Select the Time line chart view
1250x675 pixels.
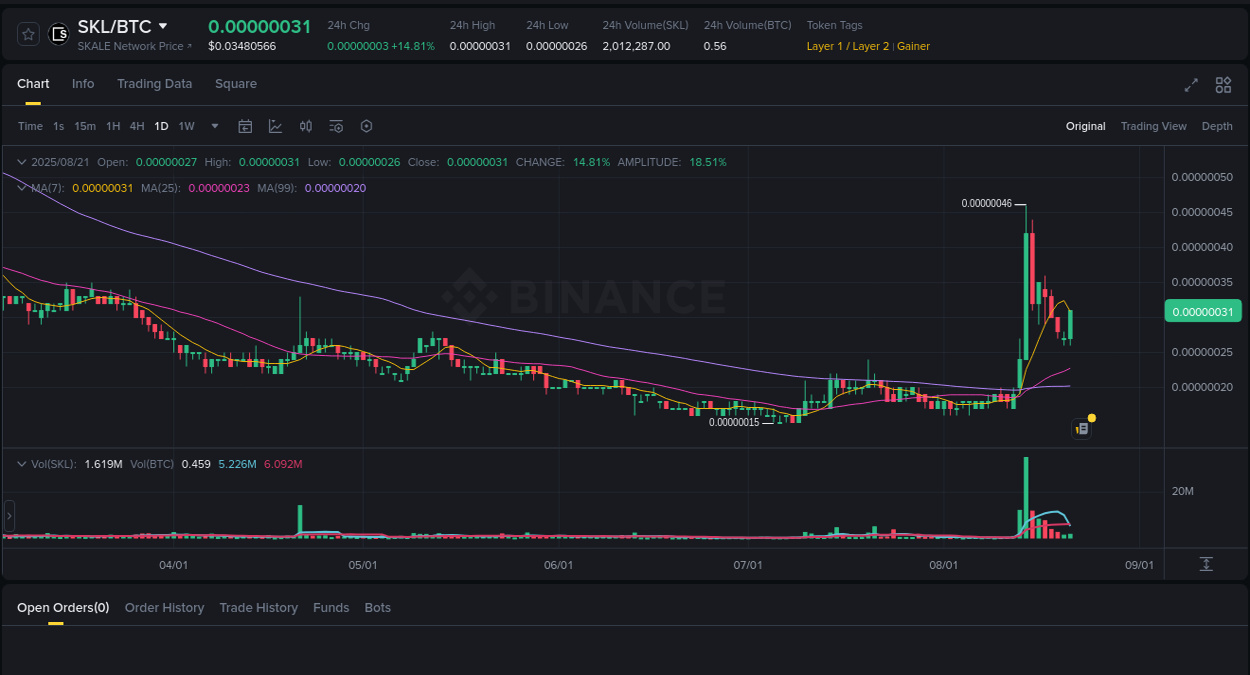(x=30, y=126)
